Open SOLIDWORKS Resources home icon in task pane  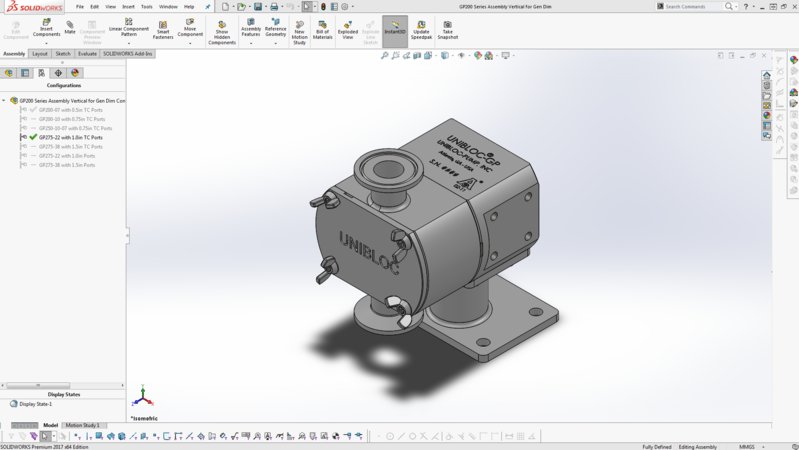(x=766, y=75)
